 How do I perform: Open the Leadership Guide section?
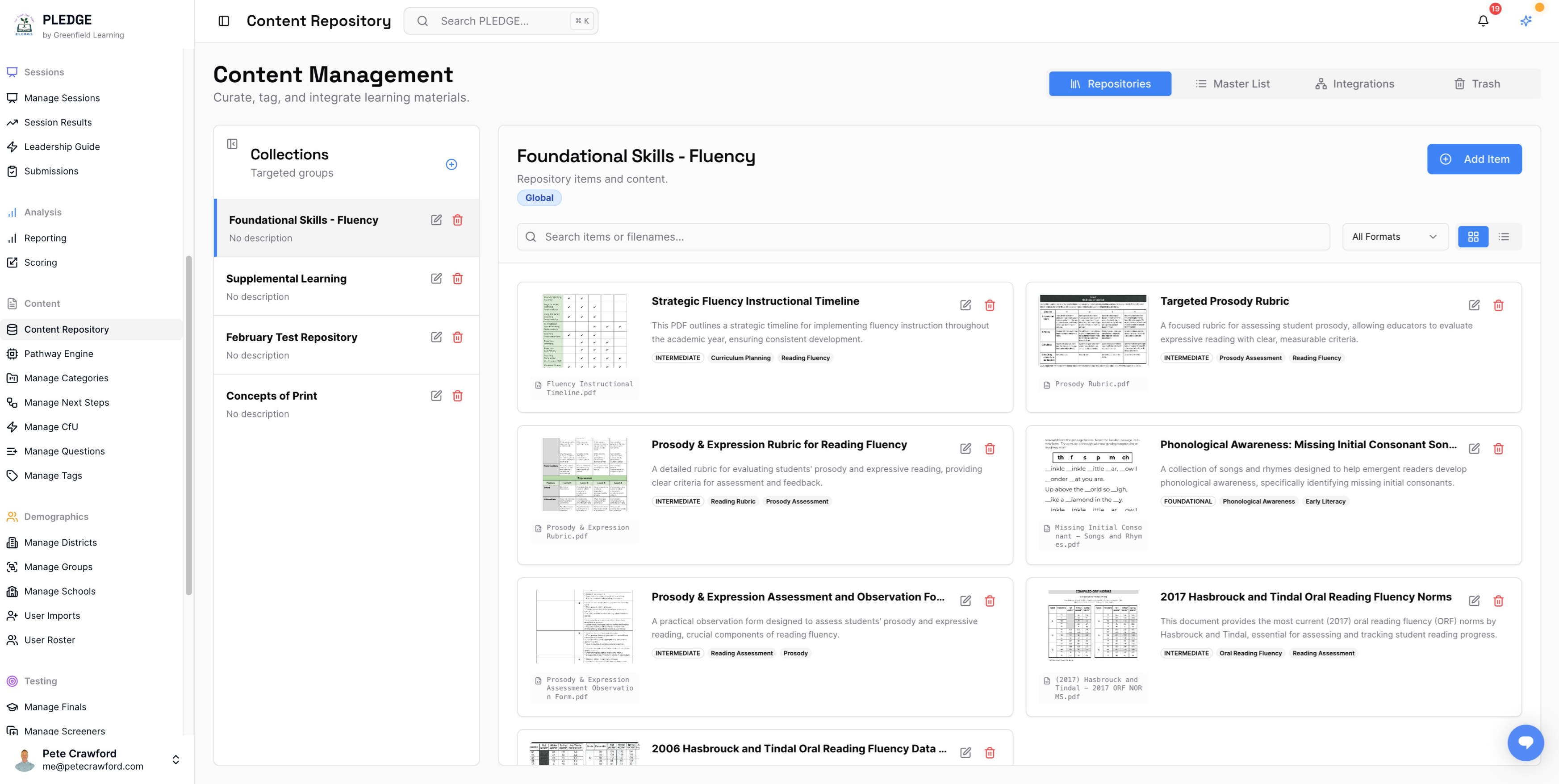[62, 146]
